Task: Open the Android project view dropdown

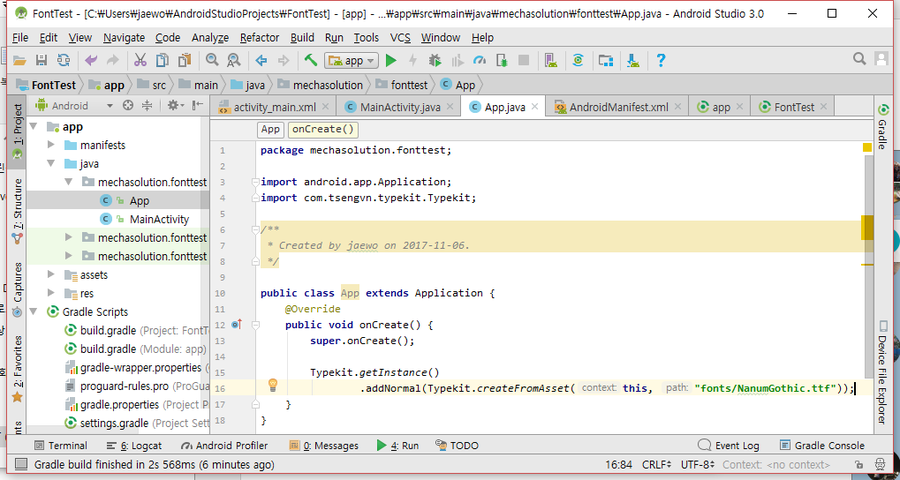Action: [x=75, y=106]
